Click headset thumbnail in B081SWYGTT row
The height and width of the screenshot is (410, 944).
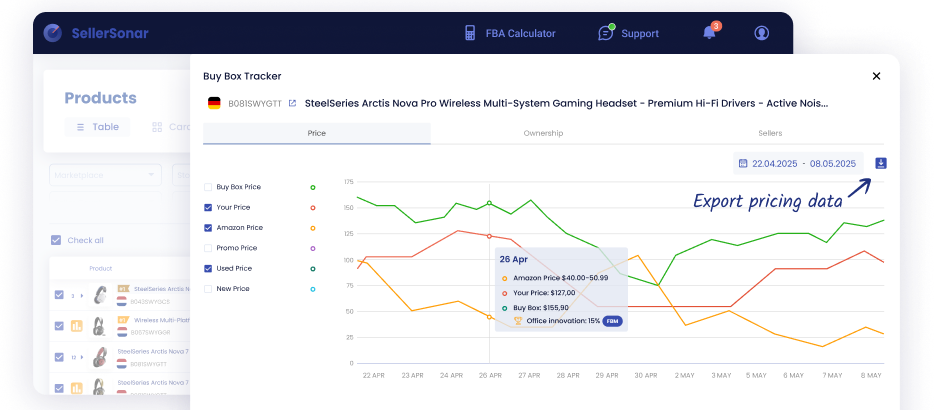coord(100,357)
